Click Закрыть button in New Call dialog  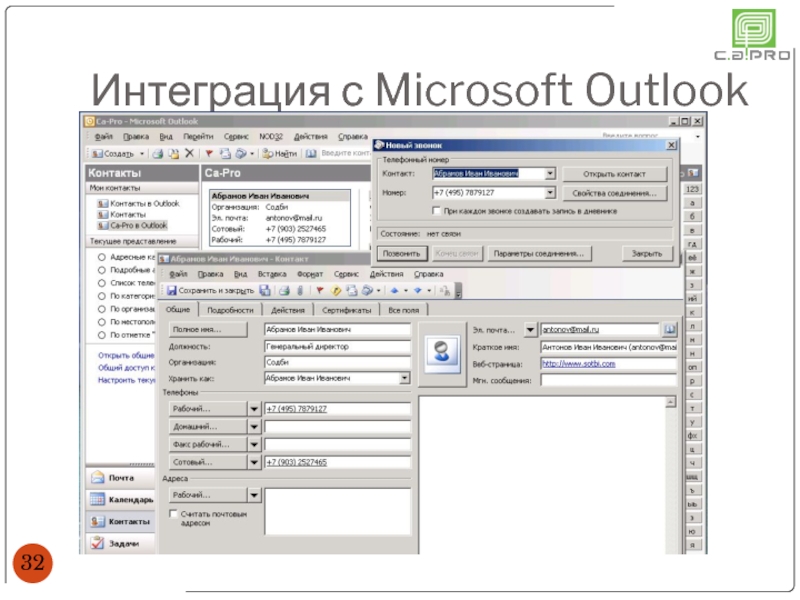pos(647,254)
